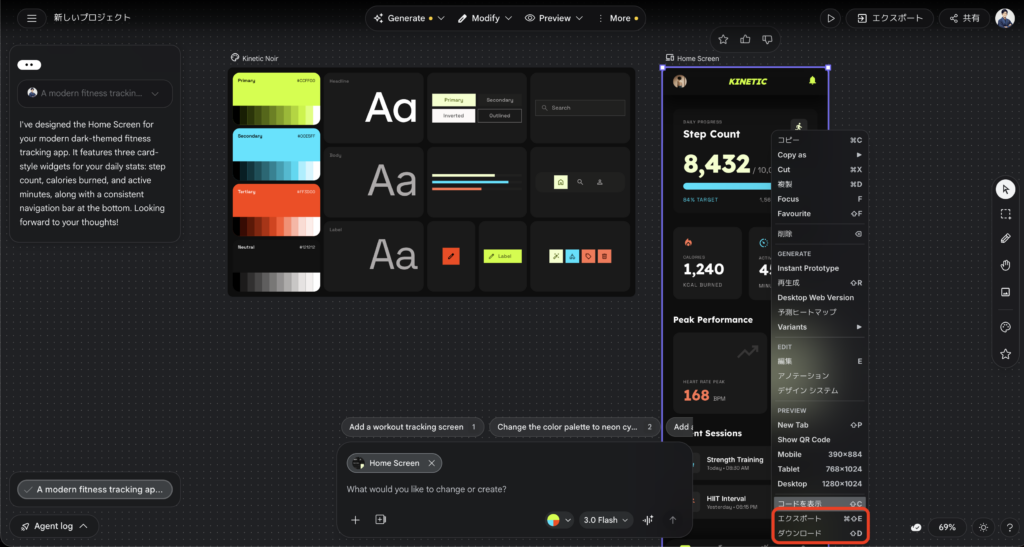Switch to the hand pan tool
Viewport: 1024px width, 547px height.
(x=1005, y=265)
